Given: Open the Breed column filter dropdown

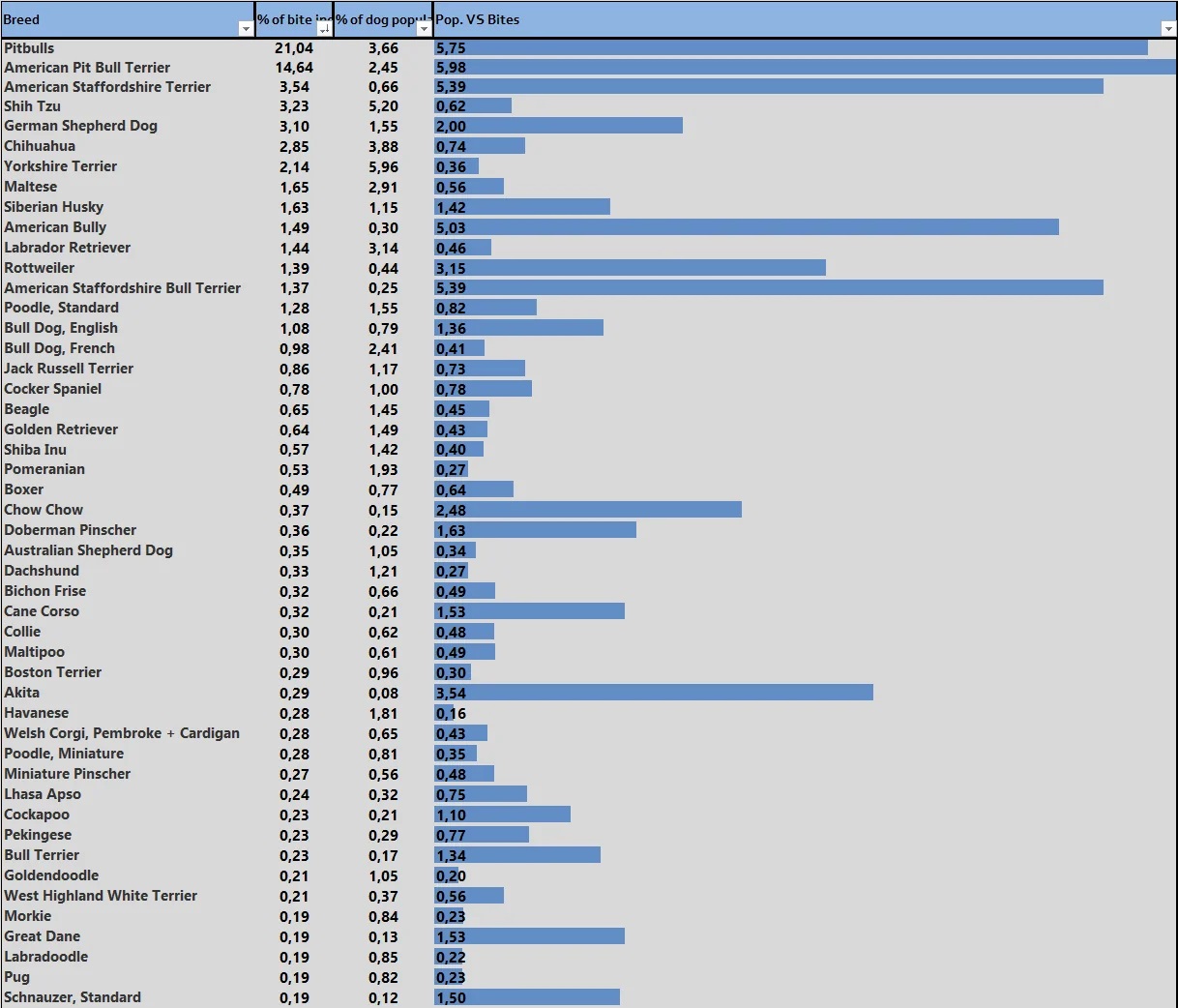Looking at the screenshot, I should [246, 29].
